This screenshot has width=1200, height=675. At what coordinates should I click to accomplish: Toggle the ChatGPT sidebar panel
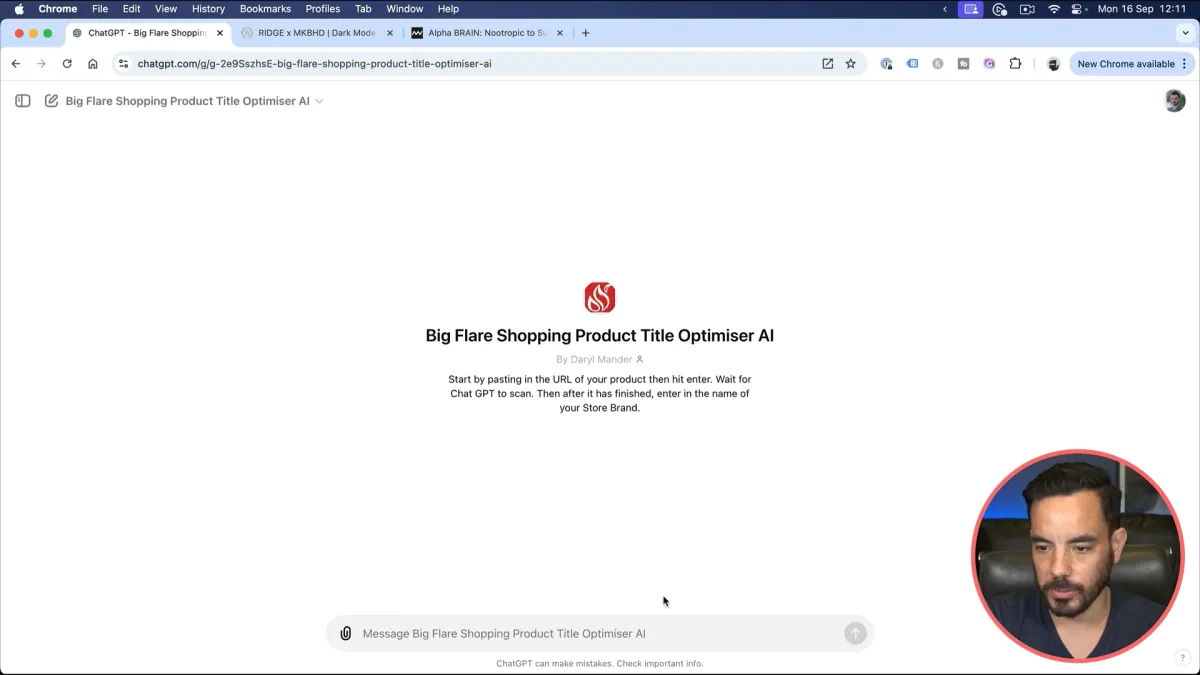[23, 101]
